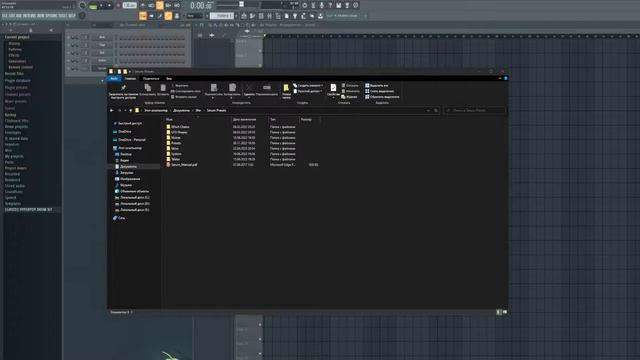This screenshot has width=640, height=360.
Task: Click Обратить выделение in Explorer ribbon
Action: click(382, 97)
